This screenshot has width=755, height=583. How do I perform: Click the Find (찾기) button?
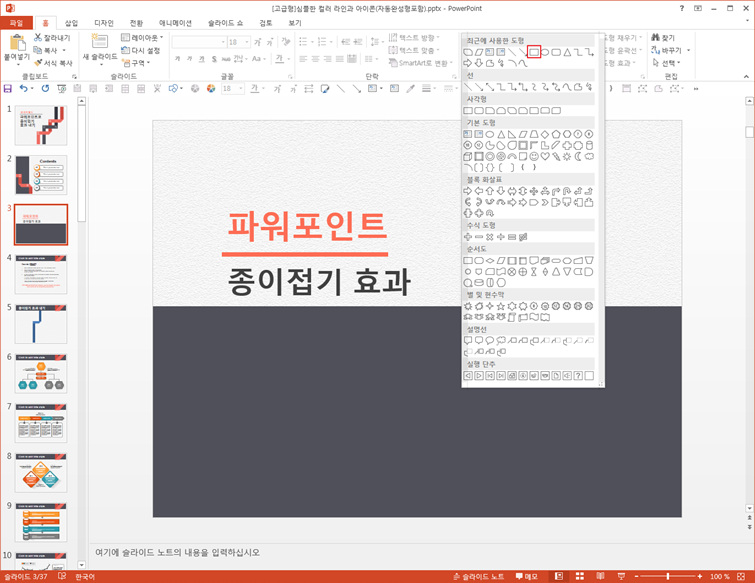(x=663, y=38)
